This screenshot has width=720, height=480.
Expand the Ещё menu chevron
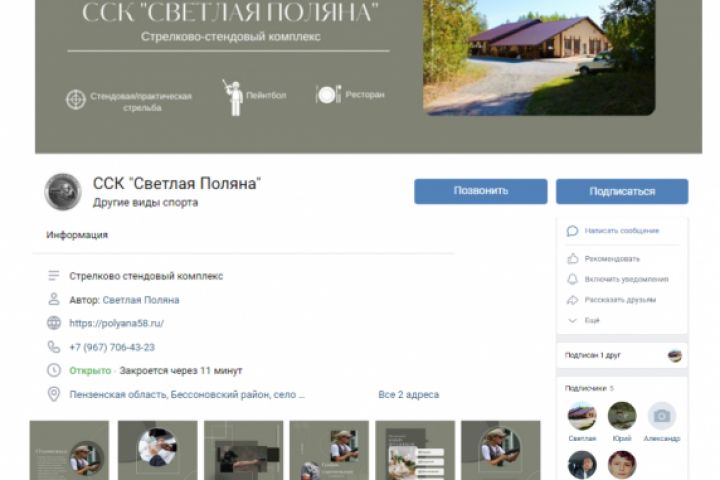572,321
